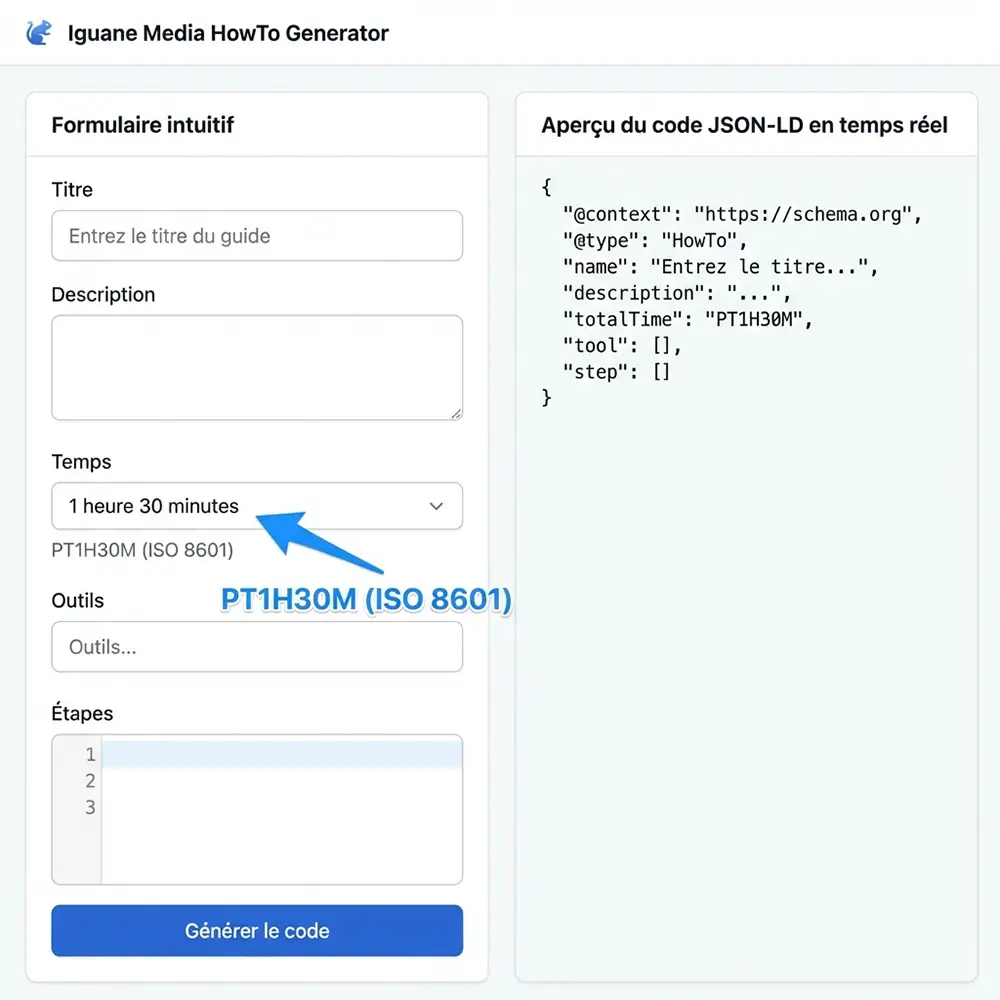Screen dimensions: 1000x1000
Task: Click inside the Description textarea
Action: click(x=256, y=367)
